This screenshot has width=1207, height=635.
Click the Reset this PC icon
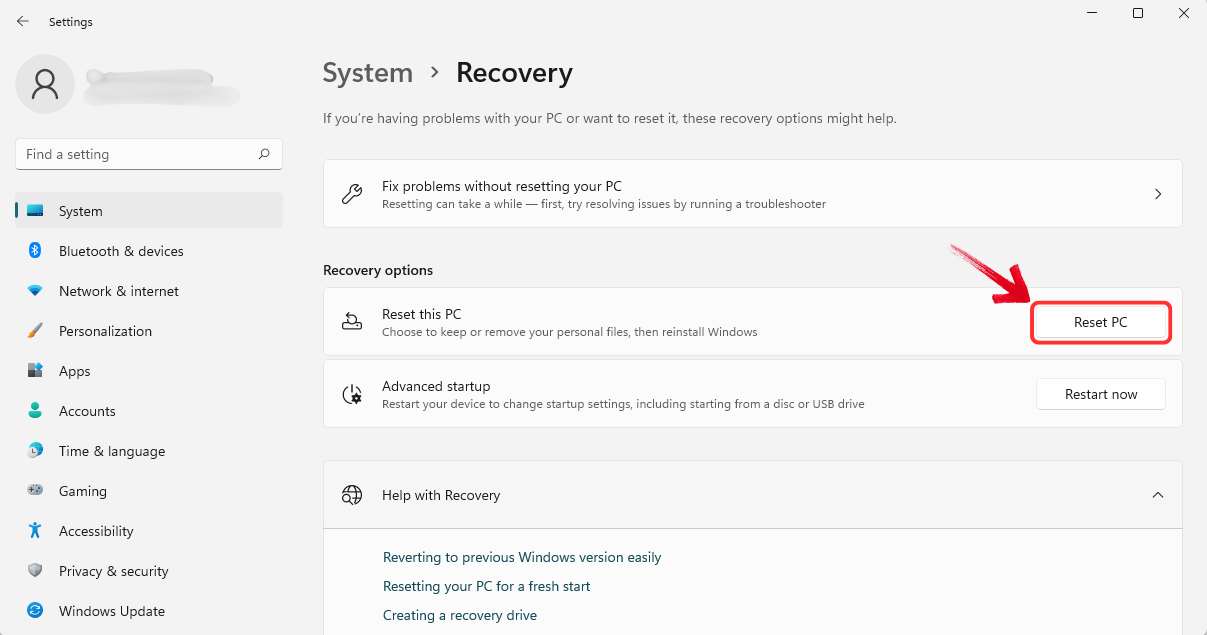[x=352, y=322]
